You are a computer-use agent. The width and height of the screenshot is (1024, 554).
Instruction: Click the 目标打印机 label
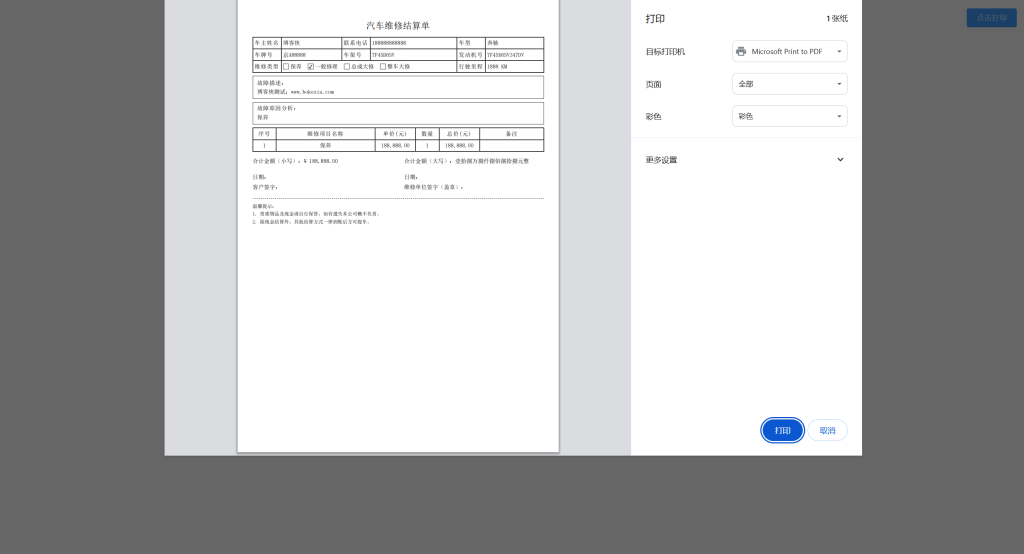pos(665,52)
